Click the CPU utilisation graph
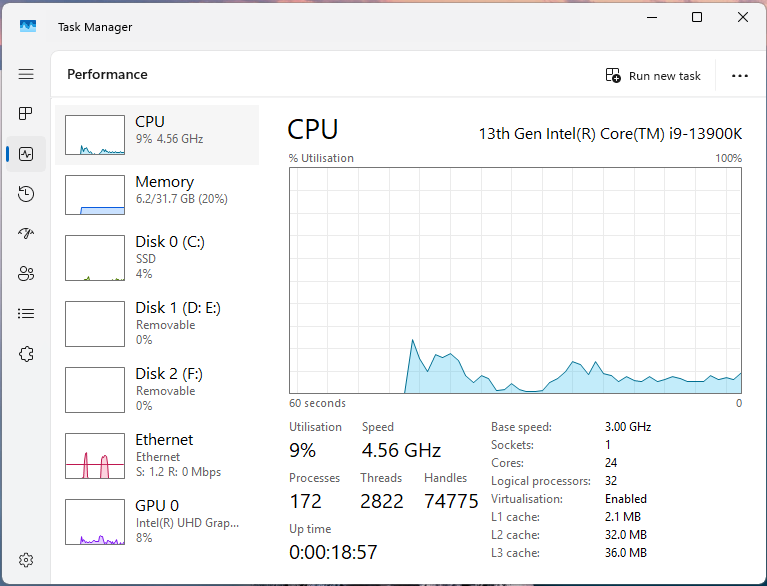The image size is (767, 586). 515,280
